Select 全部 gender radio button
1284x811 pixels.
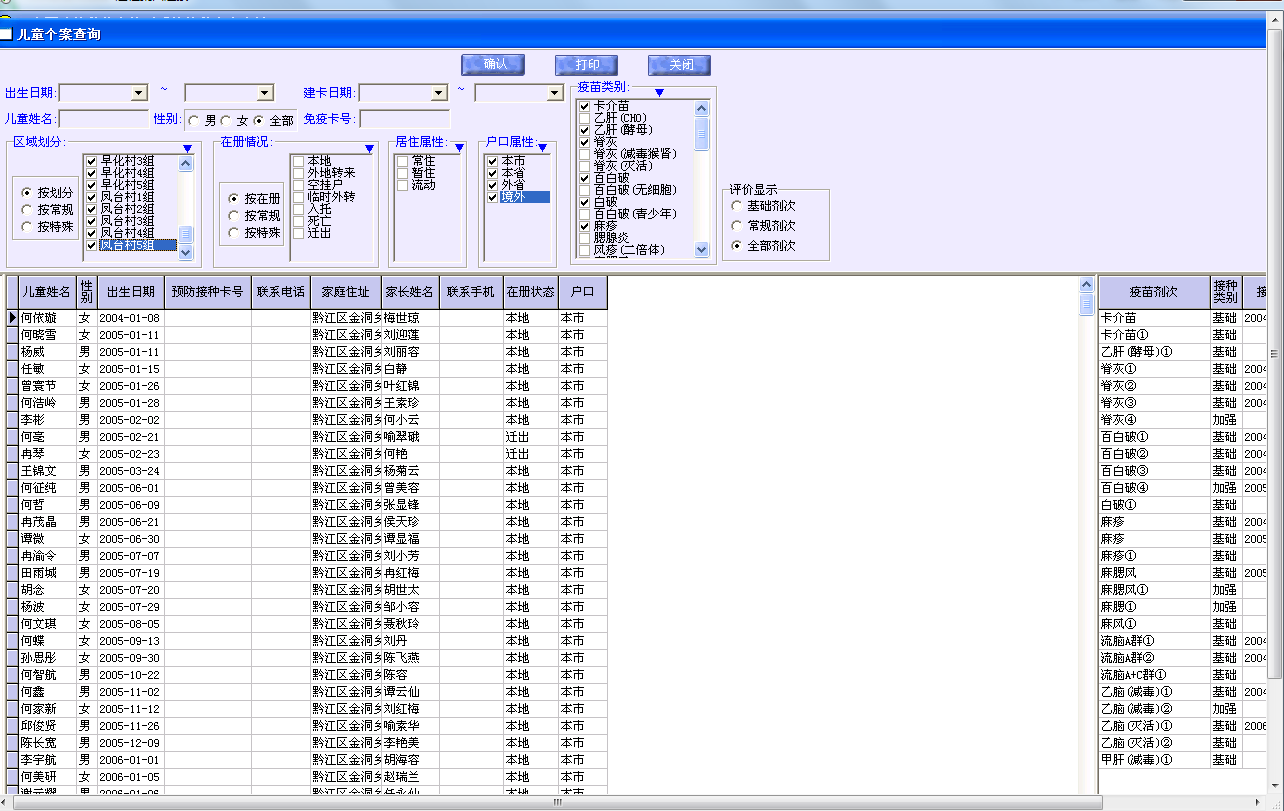(x=259, y=121)
